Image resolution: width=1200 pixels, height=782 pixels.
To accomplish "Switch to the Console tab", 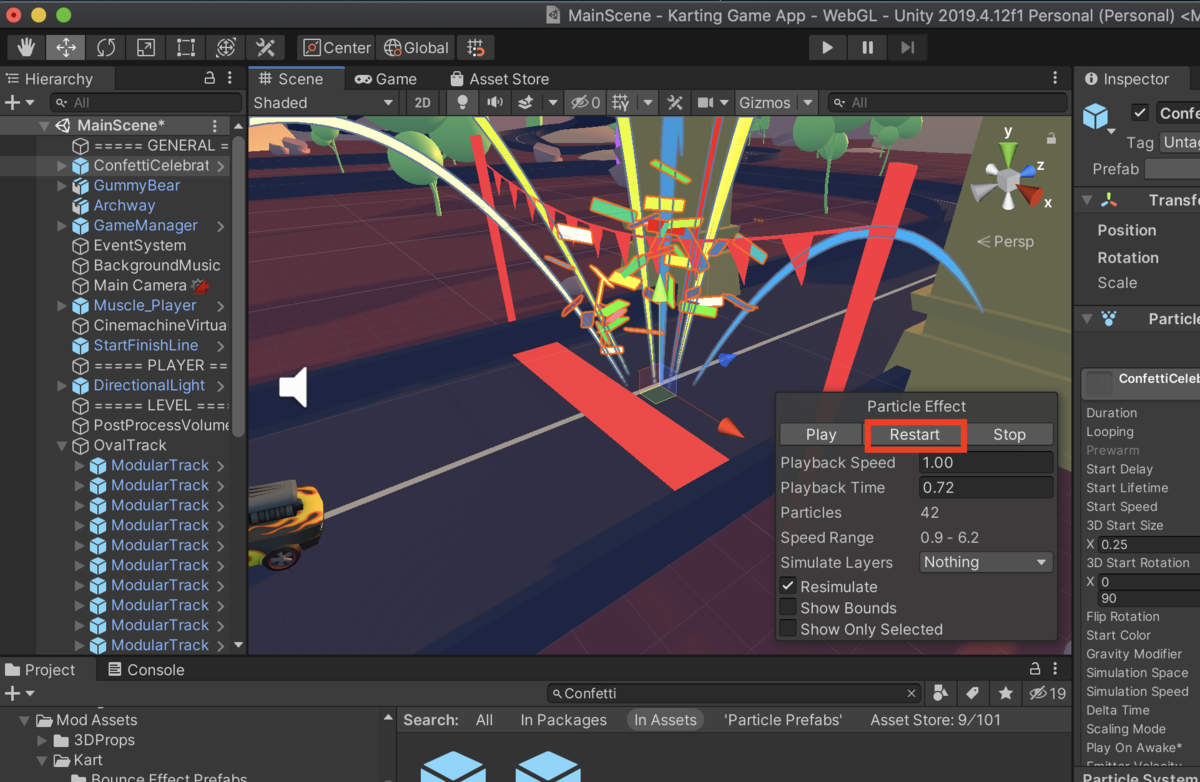I will (x=146, y=670).
